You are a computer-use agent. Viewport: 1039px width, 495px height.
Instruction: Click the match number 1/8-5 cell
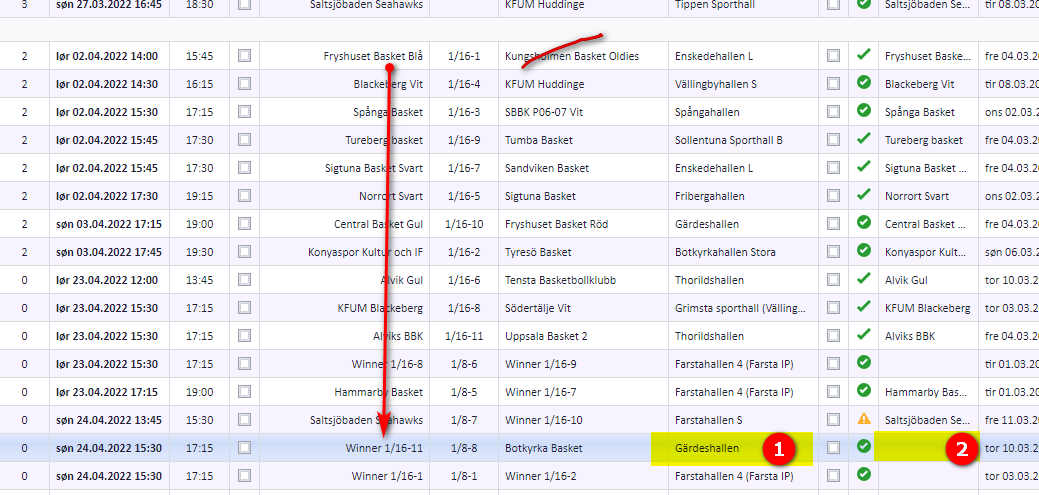[464, 392]
